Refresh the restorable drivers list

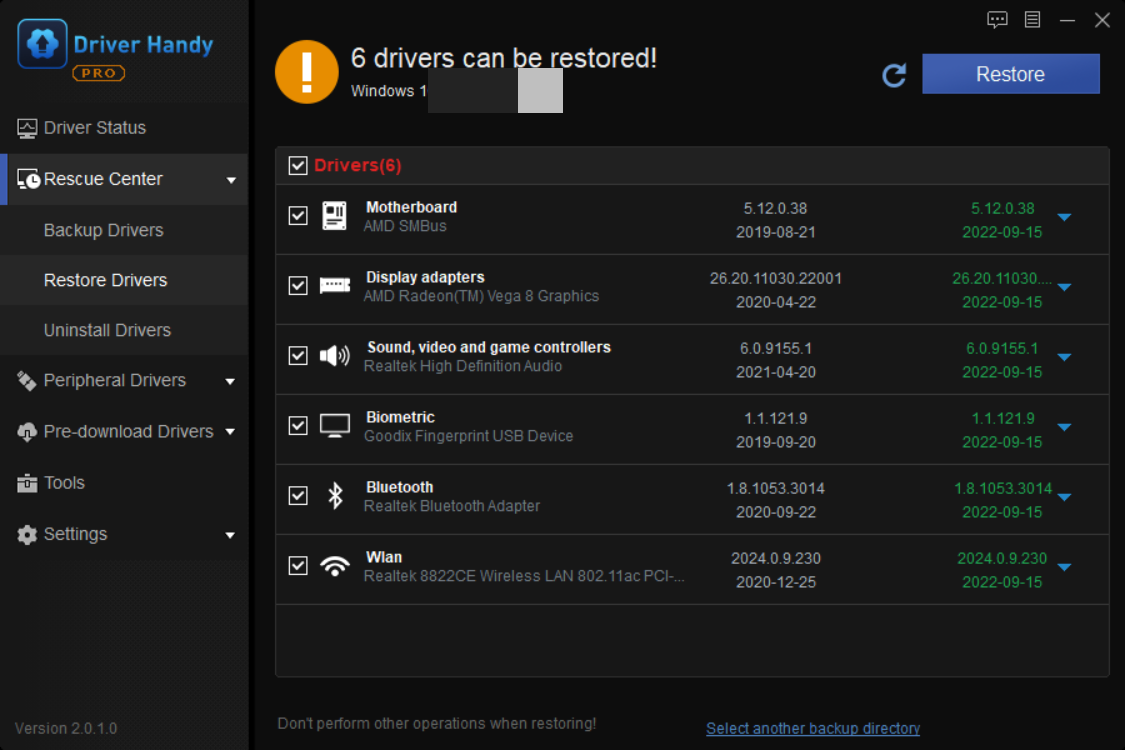point(895,73)
